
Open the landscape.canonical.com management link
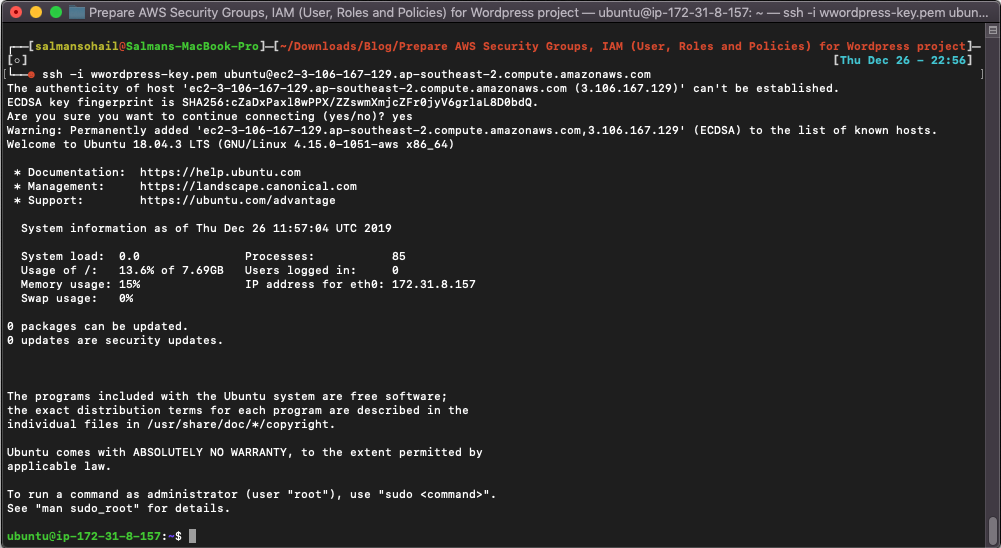pos(248,186)
